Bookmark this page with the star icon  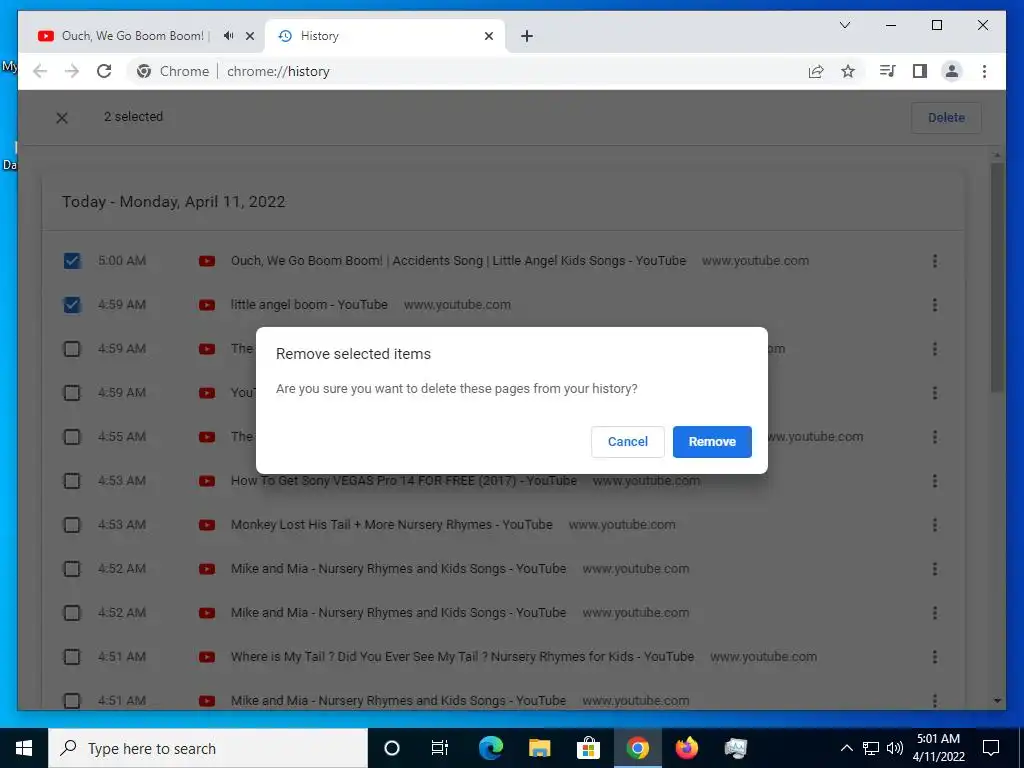tap(848, 71)
